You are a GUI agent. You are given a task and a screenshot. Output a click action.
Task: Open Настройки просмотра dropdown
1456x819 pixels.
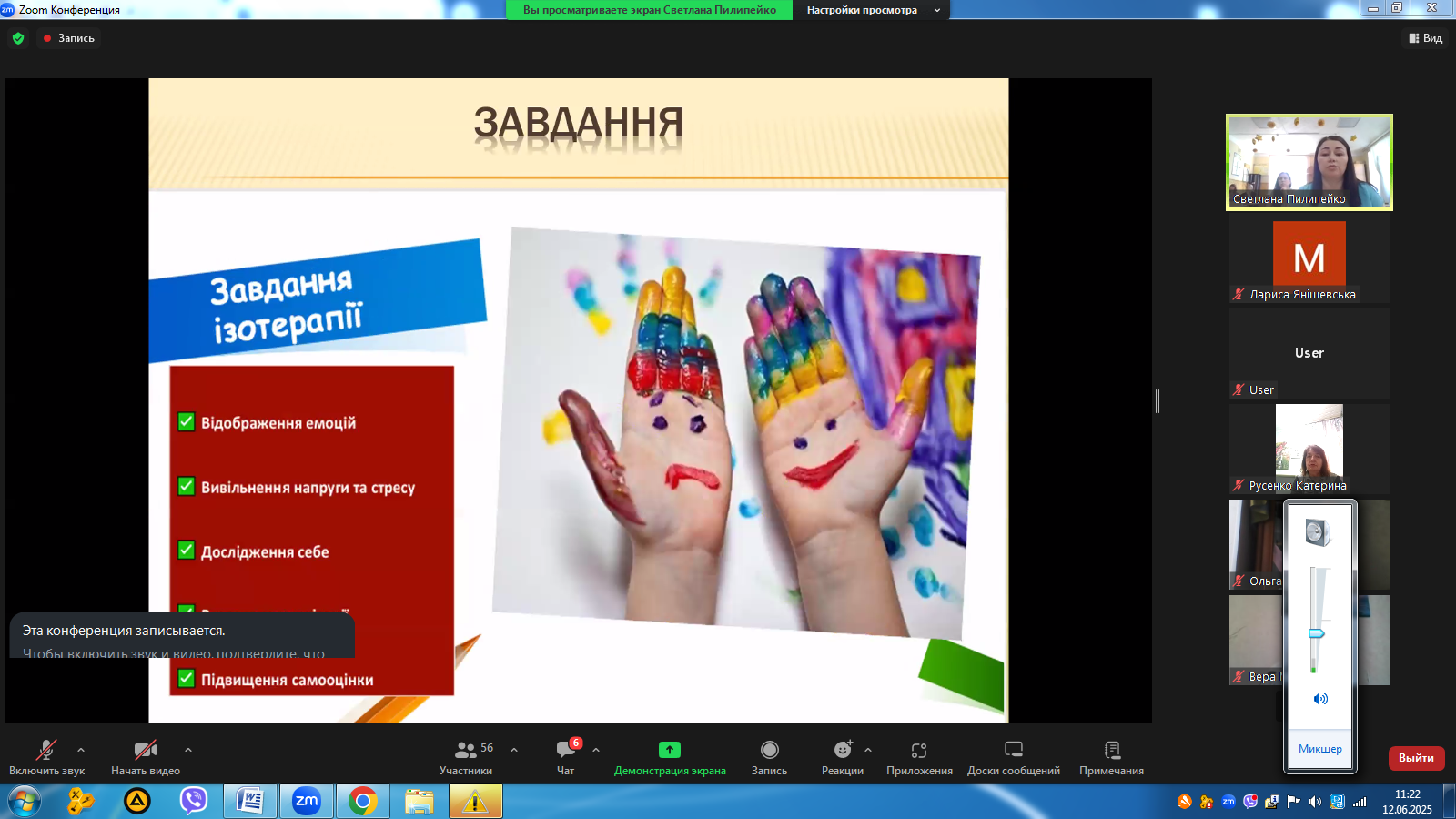(x=872, y=10)
